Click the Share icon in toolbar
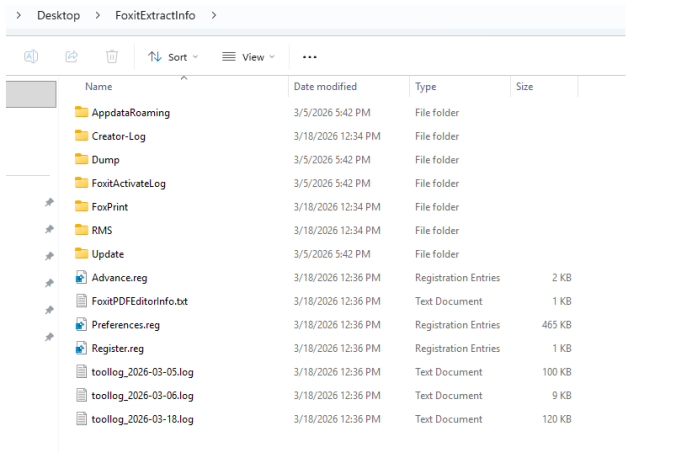Screen dimensions: 693x458 [72, 57]
